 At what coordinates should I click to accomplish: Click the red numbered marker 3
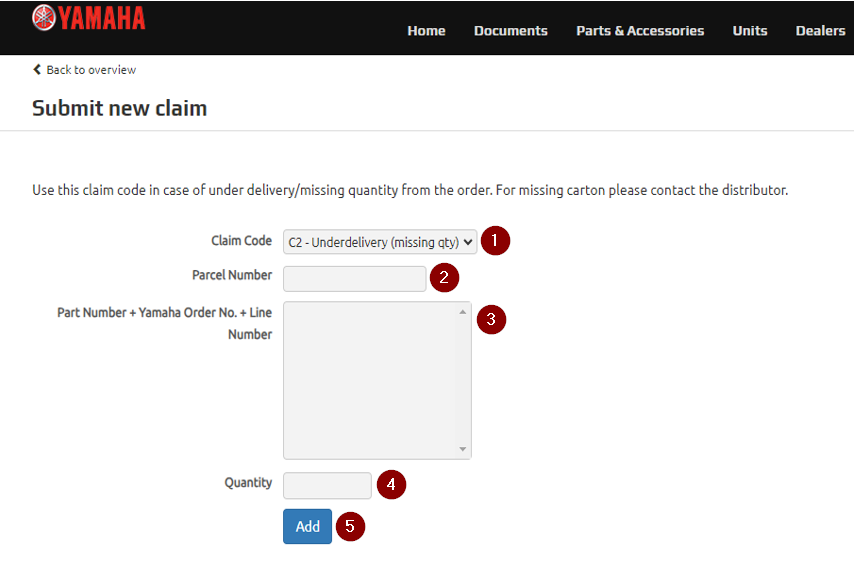click(x=491, y=319)
